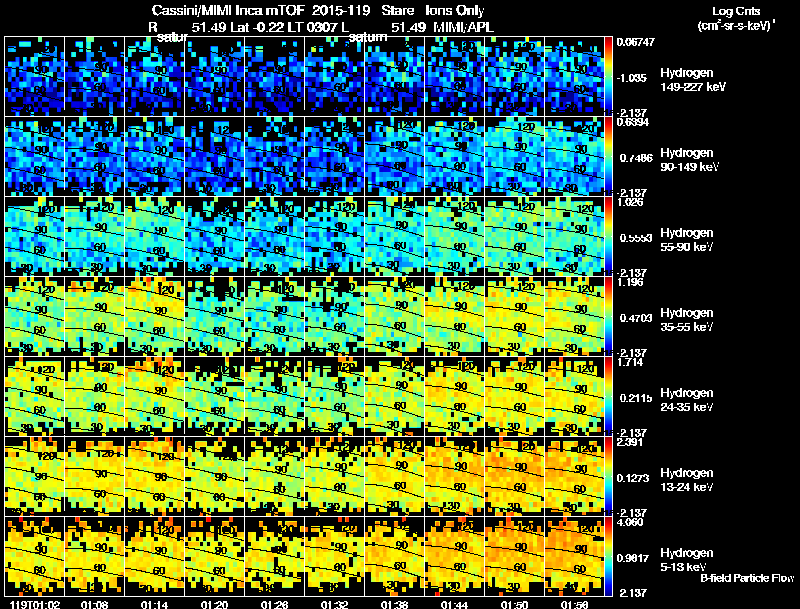Select the 'Hydrogen 5-13 keV' row label
800x609 pixels.
click(x=687, y=560)
